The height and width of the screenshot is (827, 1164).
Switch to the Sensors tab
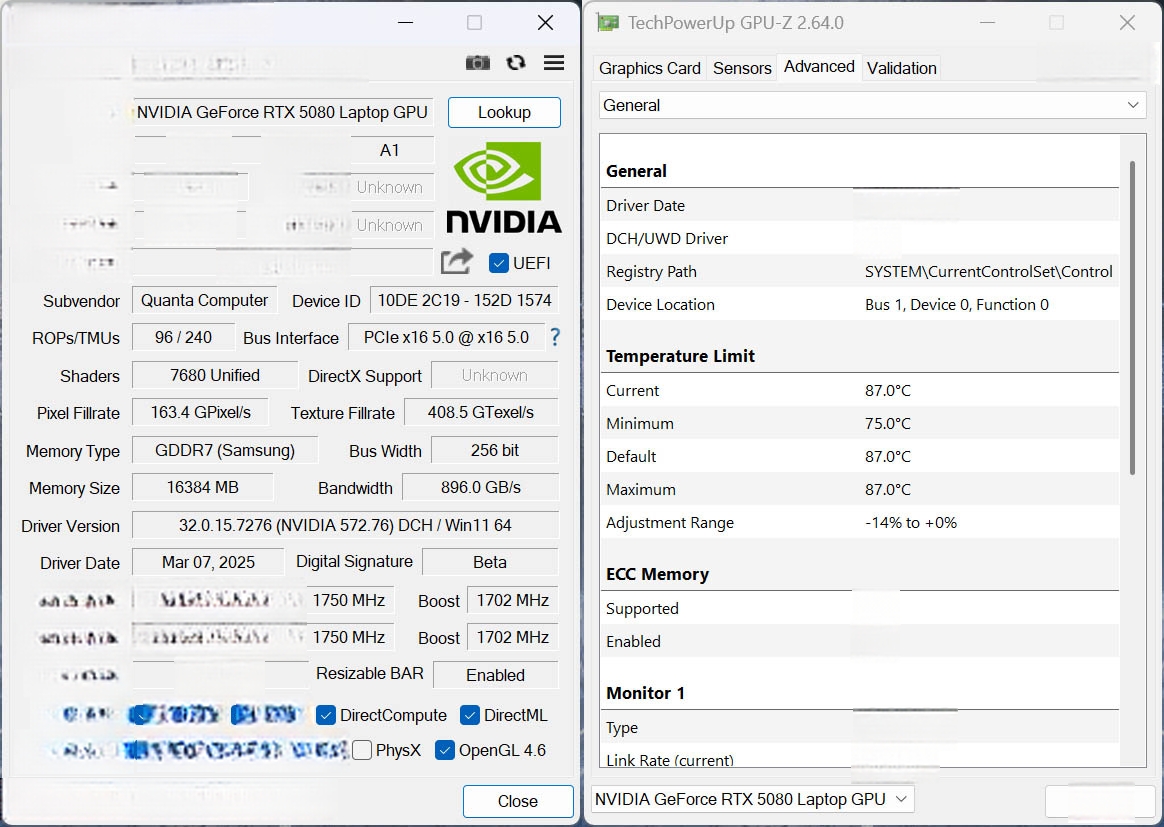pos(742,68)
